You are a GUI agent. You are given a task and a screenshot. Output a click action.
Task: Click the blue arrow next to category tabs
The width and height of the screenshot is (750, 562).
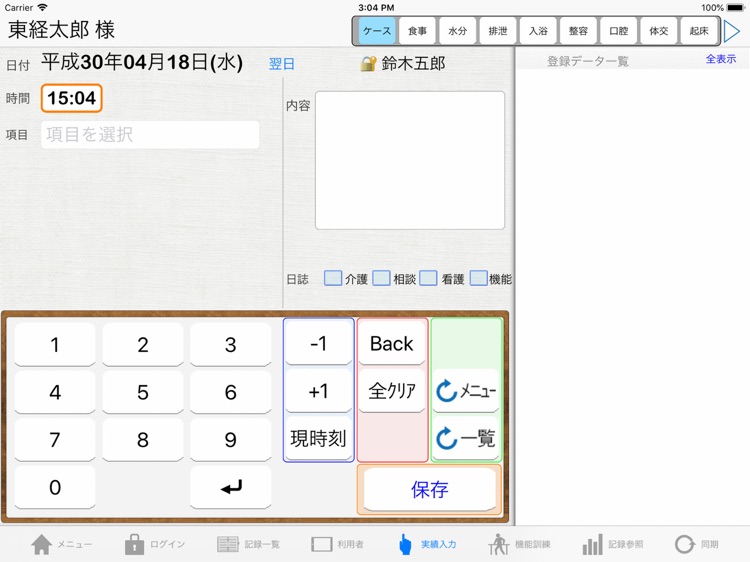pyautogui.click(x=731, y=31)
